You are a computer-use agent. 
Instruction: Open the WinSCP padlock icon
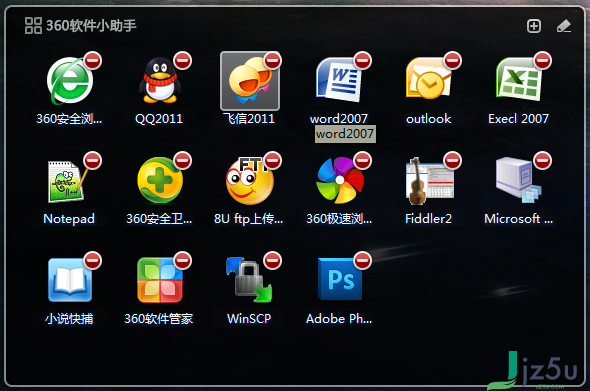point(249,280)
